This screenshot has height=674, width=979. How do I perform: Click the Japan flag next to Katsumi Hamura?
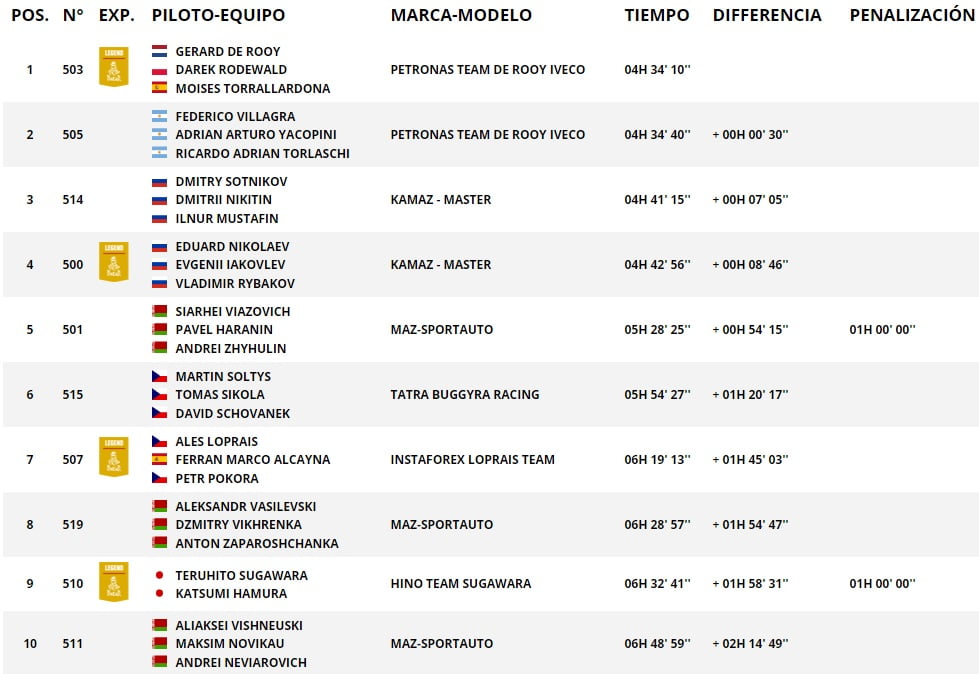click(160, 593)
